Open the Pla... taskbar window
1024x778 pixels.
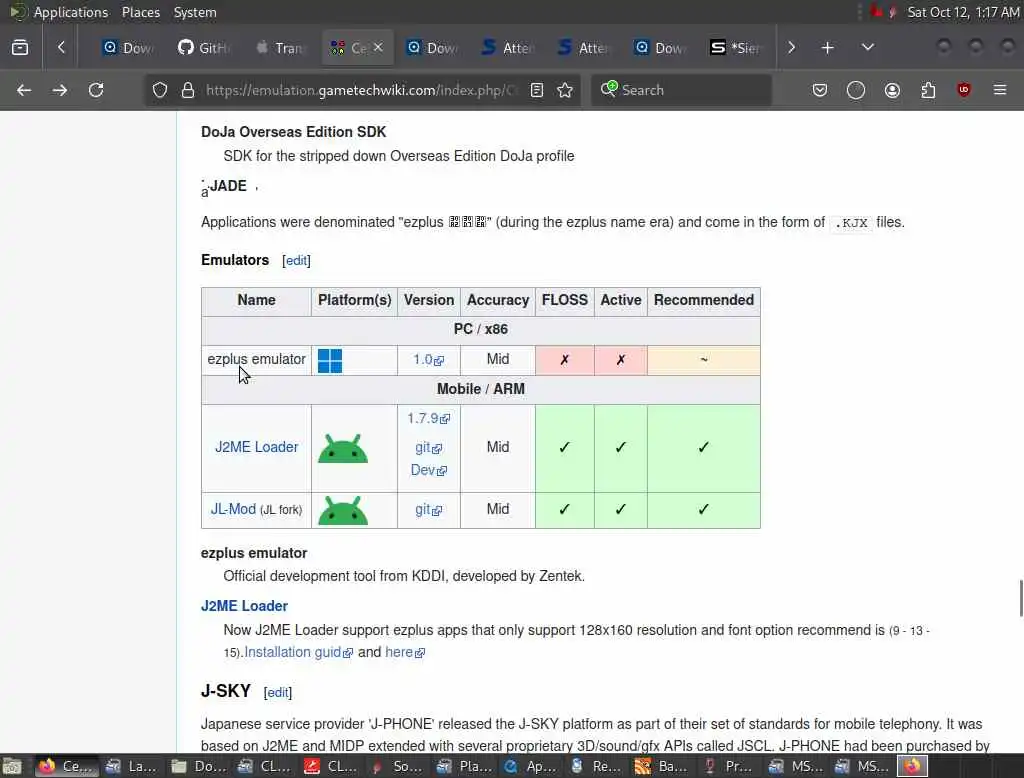pos(464,766)
